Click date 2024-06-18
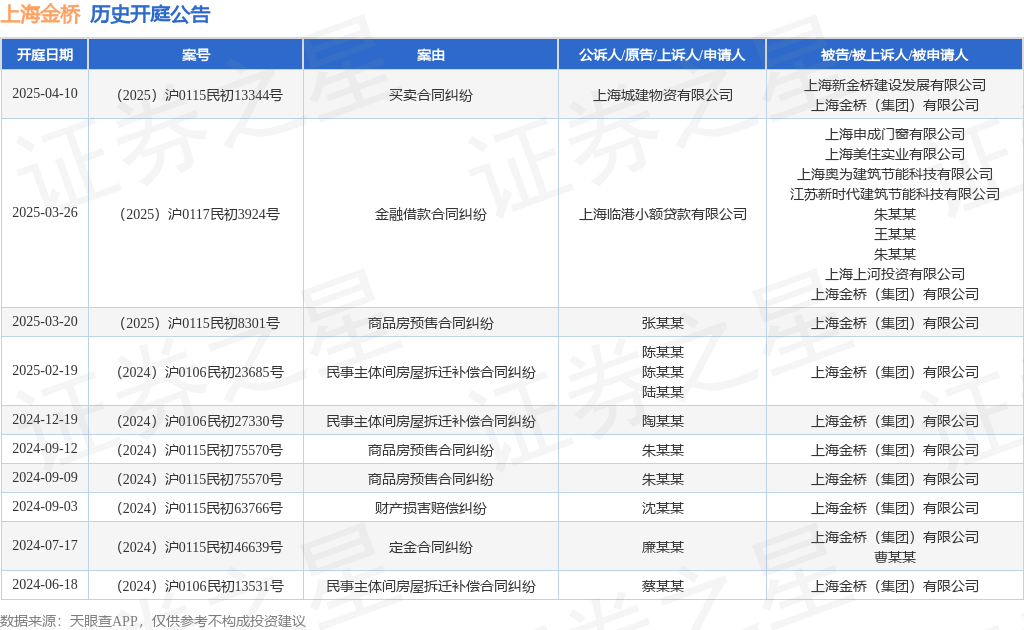This screenshot has width=1024, height=630. (x=44, y=585)
